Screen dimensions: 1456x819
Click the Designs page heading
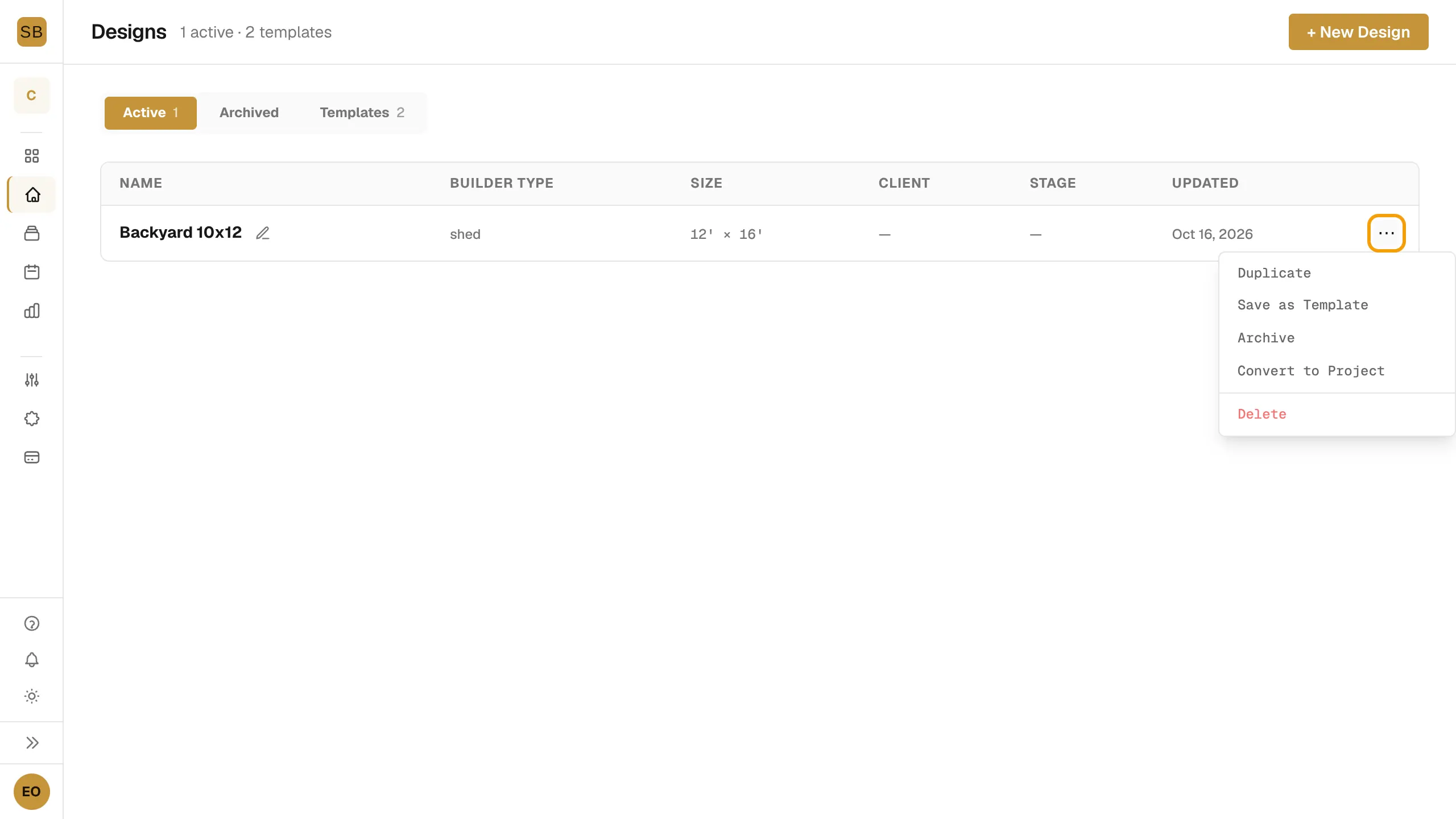(x=129, y=32)
